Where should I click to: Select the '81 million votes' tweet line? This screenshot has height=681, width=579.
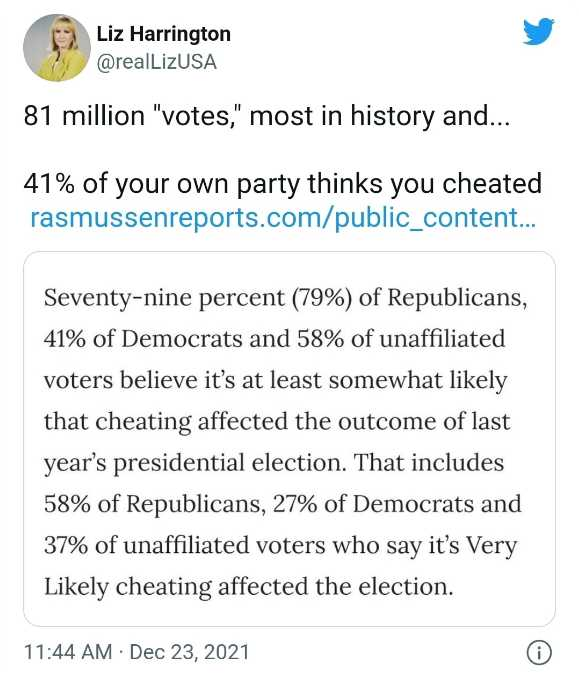point(266,116)
